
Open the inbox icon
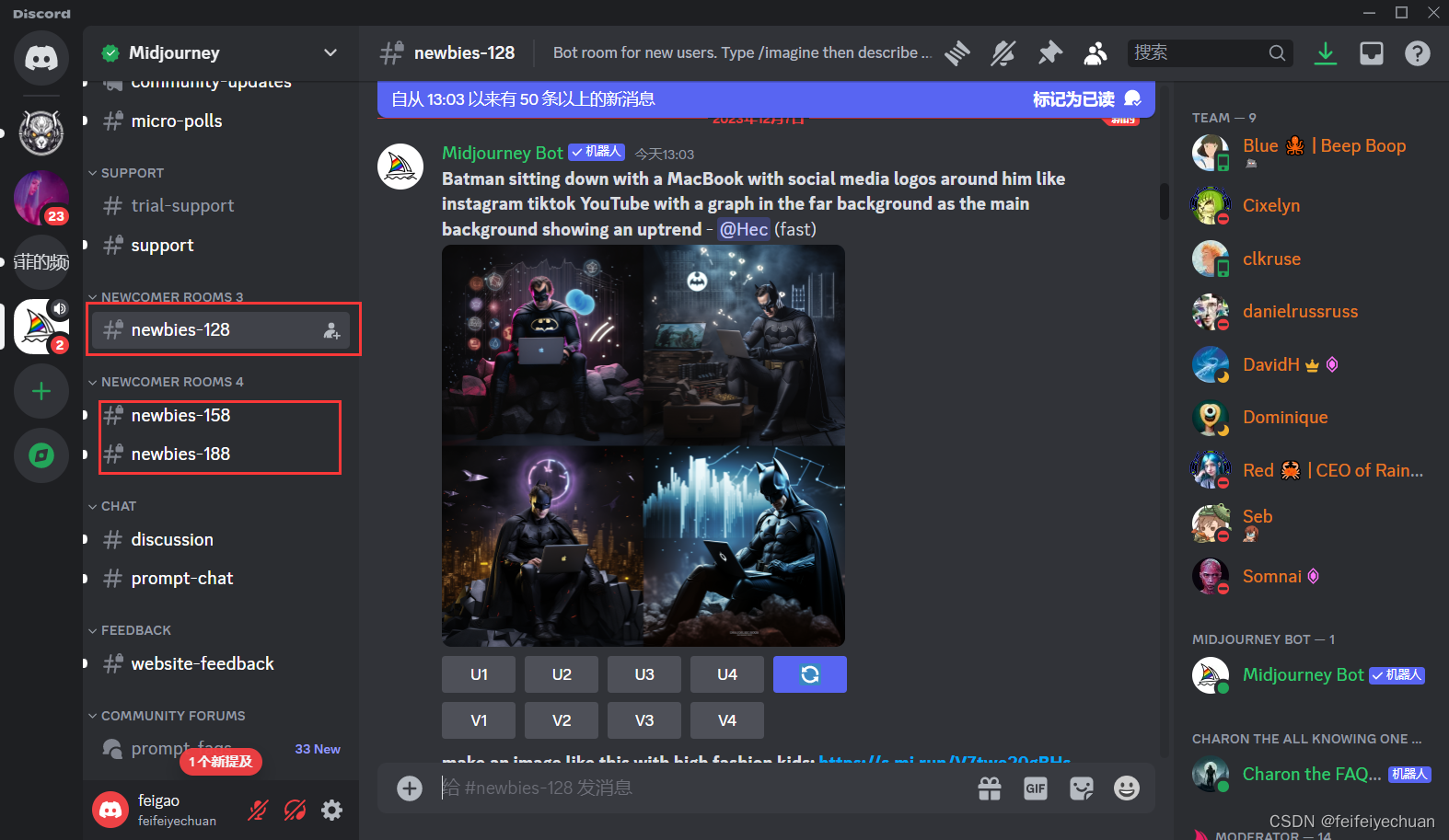tap(1372, 53)
